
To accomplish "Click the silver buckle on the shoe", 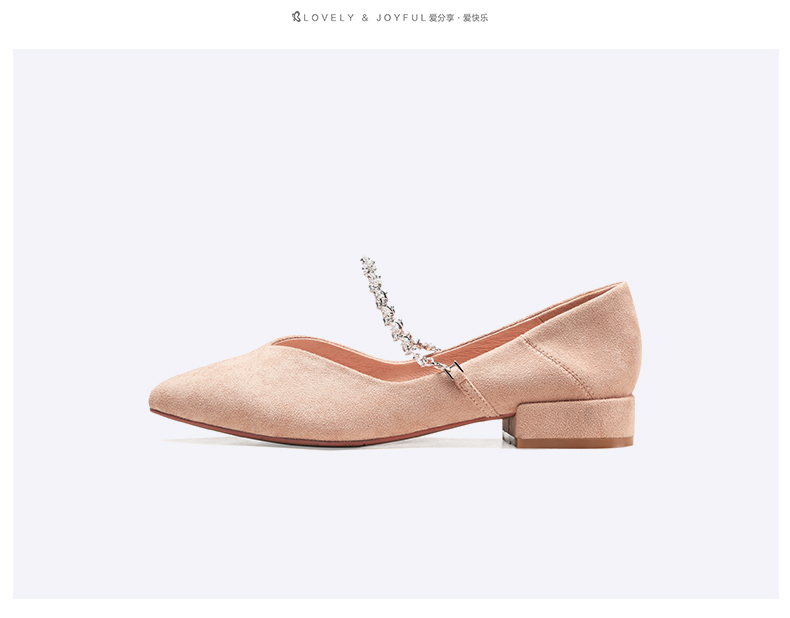I will pos(455,369).
